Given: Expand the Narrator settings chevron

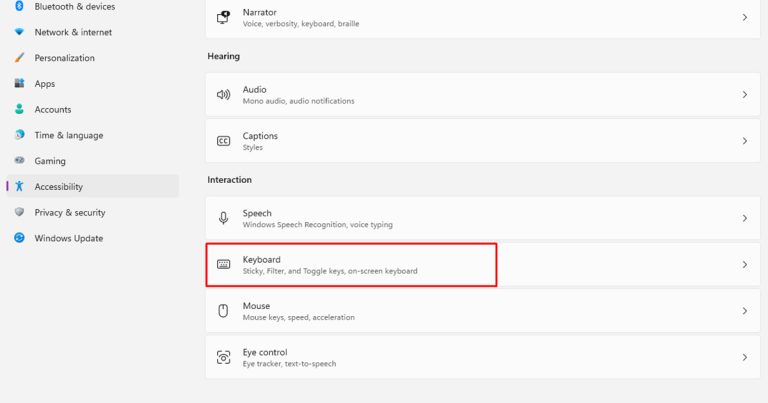Looking at the screenshot, I should click(x=744, y=18).
